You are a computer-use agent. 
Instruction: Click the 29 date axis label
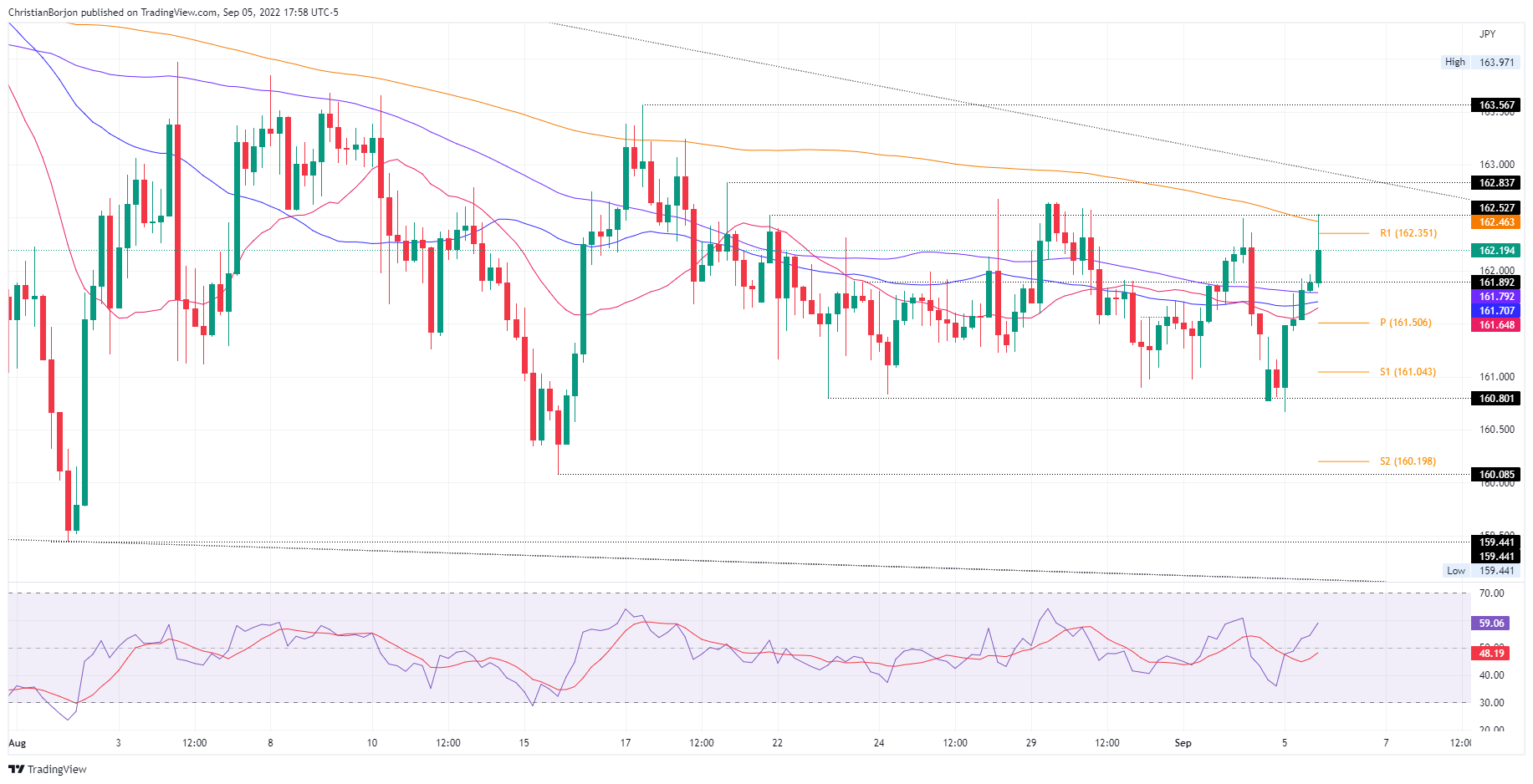point(1030,743)
